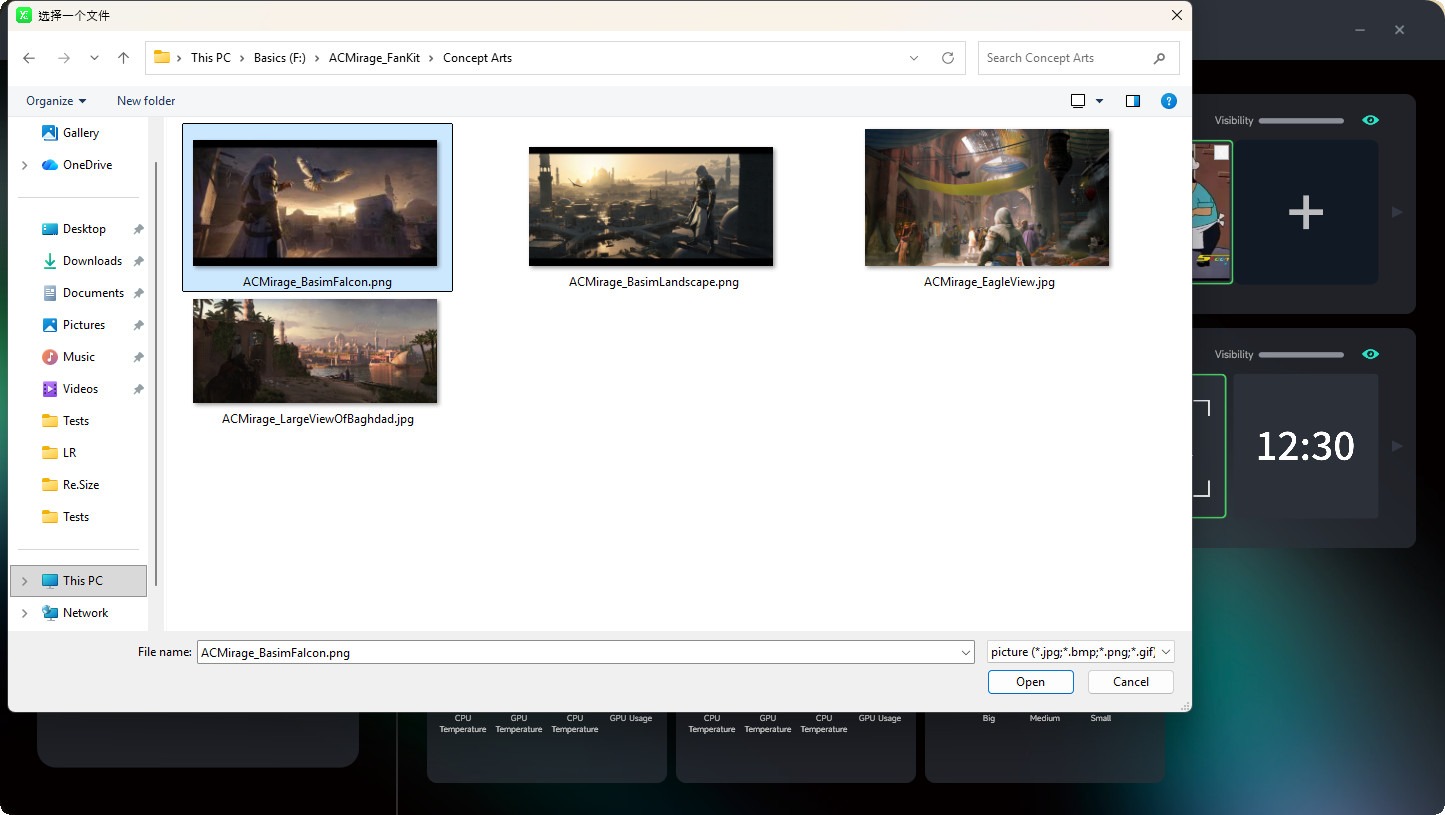This screenshot has height=815, width=1445.
Task: Tick the checkbox on the cartoon thumbnail
Action: pyautogui.click(x=1221, y=152)
